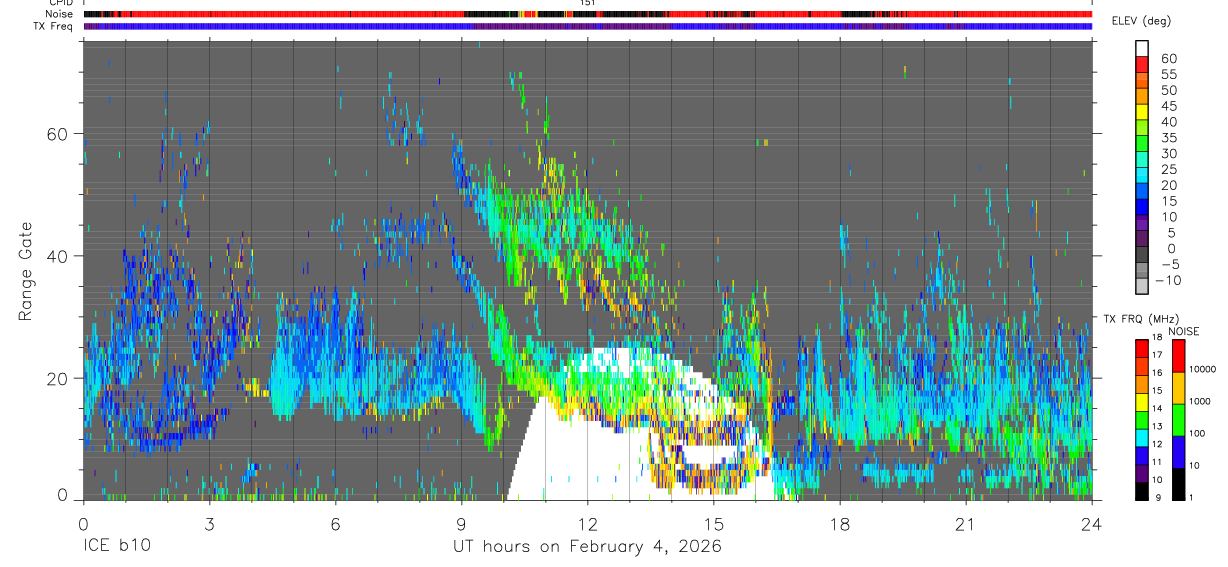The height and width of the screenshot is (567, 1228).
Task: Click the '35' label on ELEV colorbar
Action: pyautogui.click(x=1168, y=138)
